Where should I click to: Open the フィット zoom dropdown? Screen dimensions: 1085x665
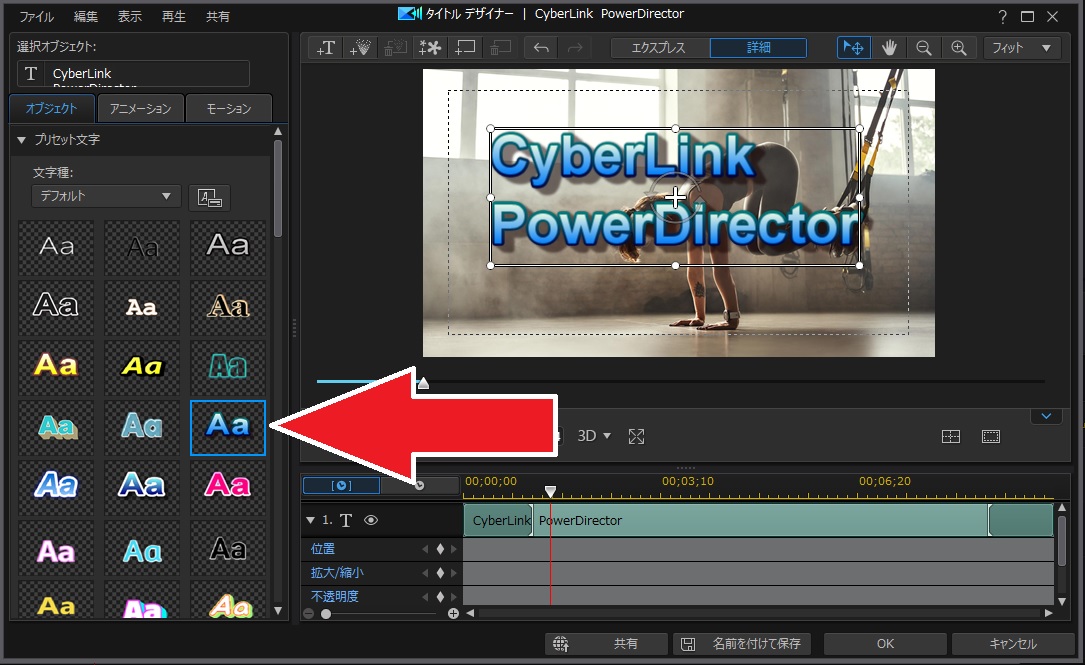(x=1021, y=48)
